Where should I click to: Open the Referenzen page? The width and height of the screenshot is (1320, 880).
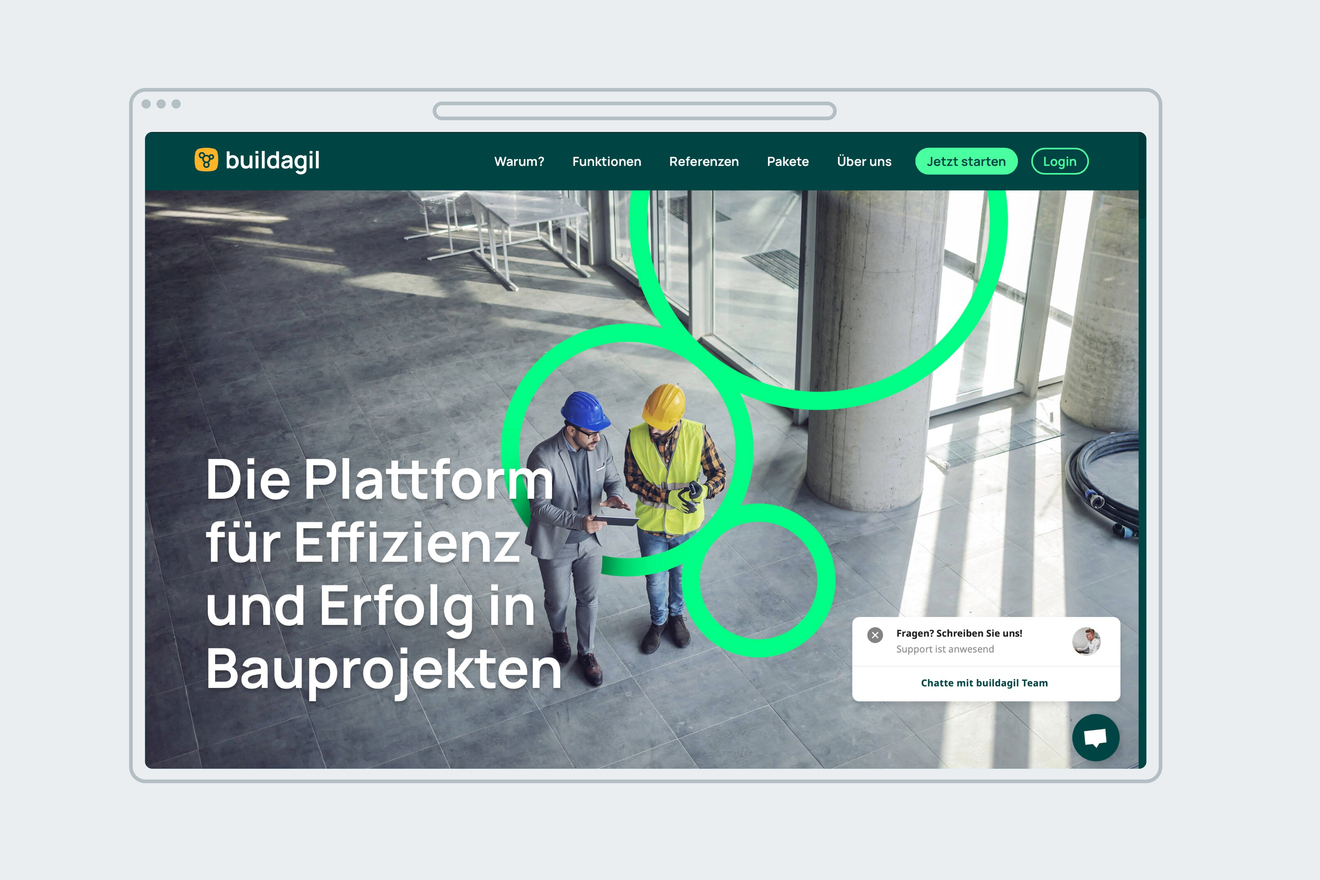coord(704,161)
